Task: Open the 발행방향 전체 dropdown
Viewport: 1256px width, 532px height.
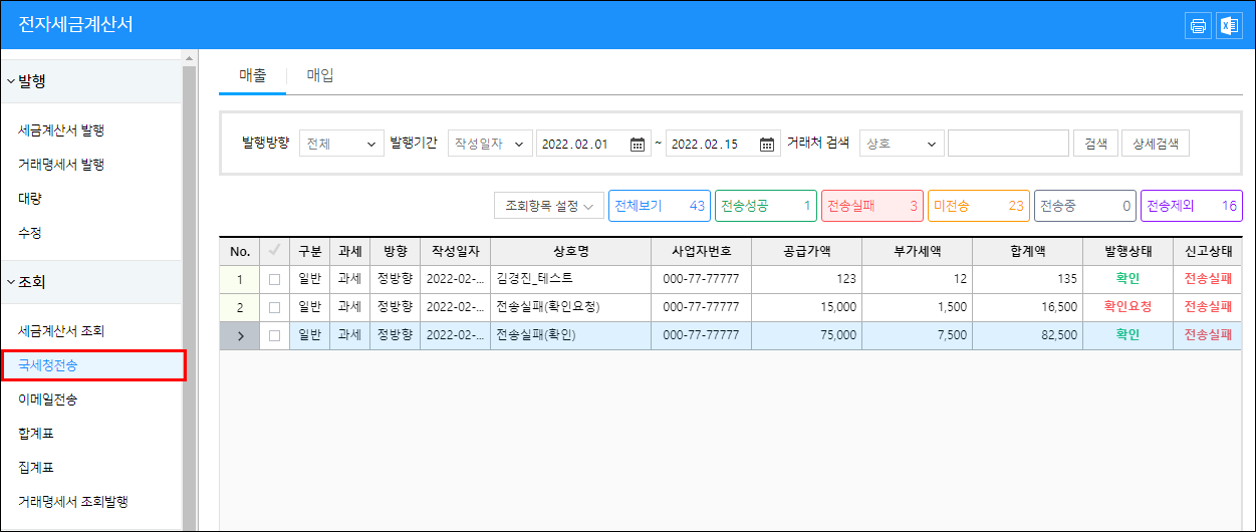Action: tap(341, 144)
